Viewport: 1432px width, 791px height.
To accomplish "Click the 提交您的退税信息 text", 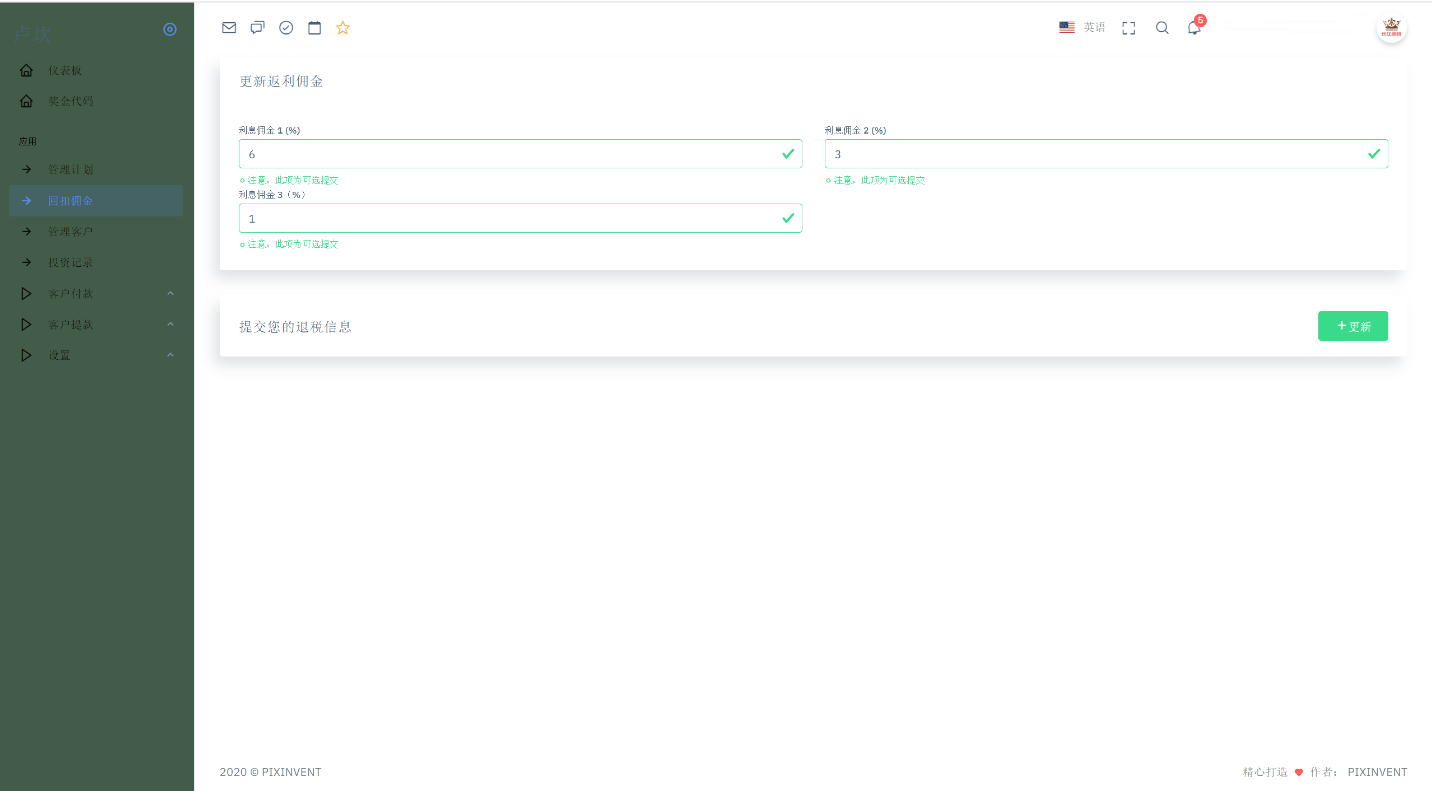I will click(295, 327).
